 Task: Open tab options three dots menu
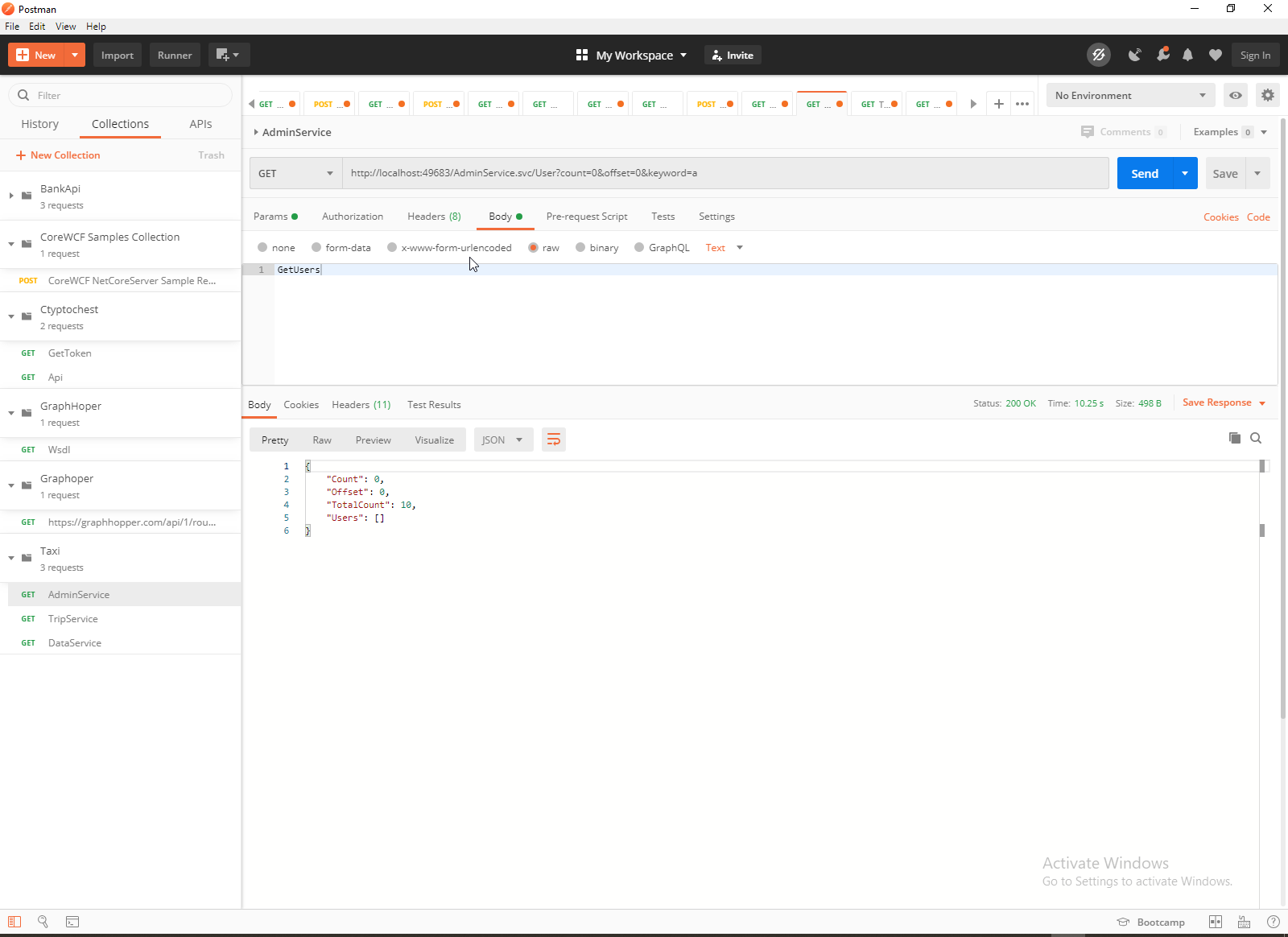click(x=1022, y=104)
